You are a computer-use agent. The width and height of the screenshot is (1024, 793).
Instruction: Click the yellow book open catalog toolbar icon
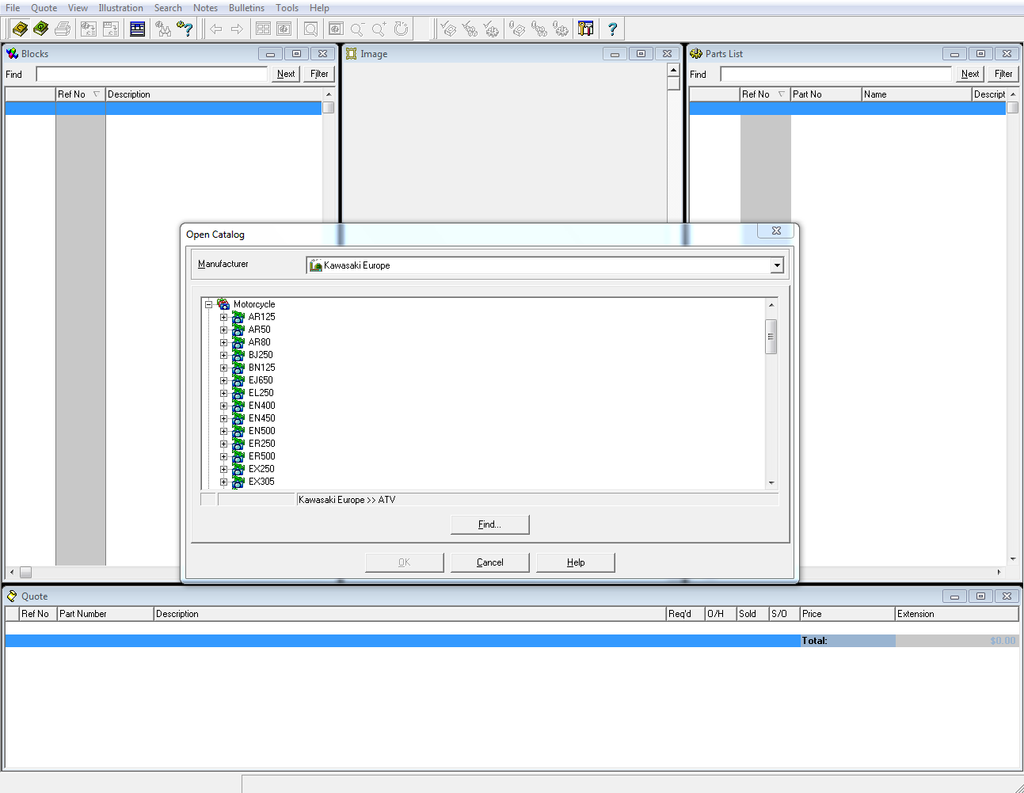point(20,29)
